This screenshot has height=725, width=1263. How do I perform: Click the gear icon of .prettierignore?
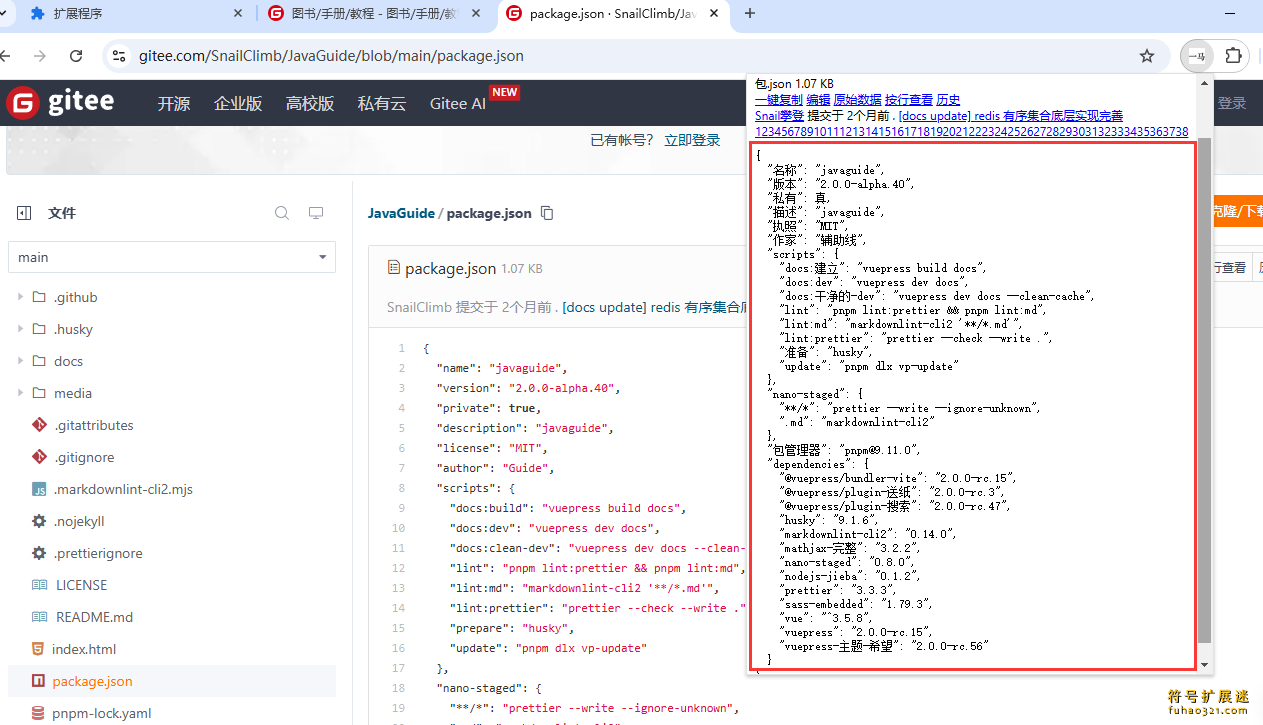click(x=39, y=553)
